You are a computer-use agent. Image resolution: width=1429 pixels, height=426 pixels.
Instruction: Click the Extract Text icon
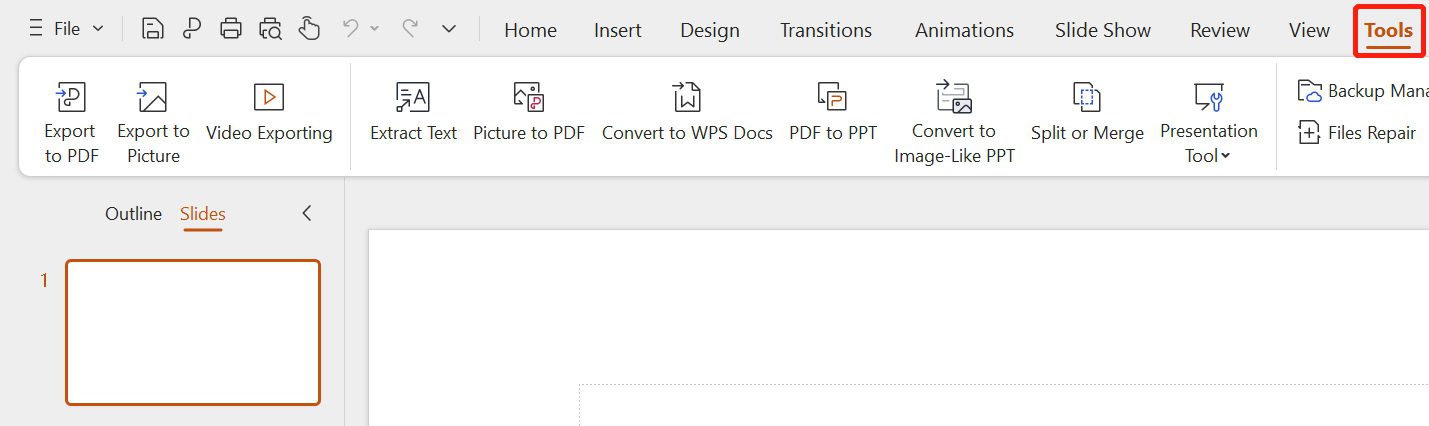coord(413,98)
